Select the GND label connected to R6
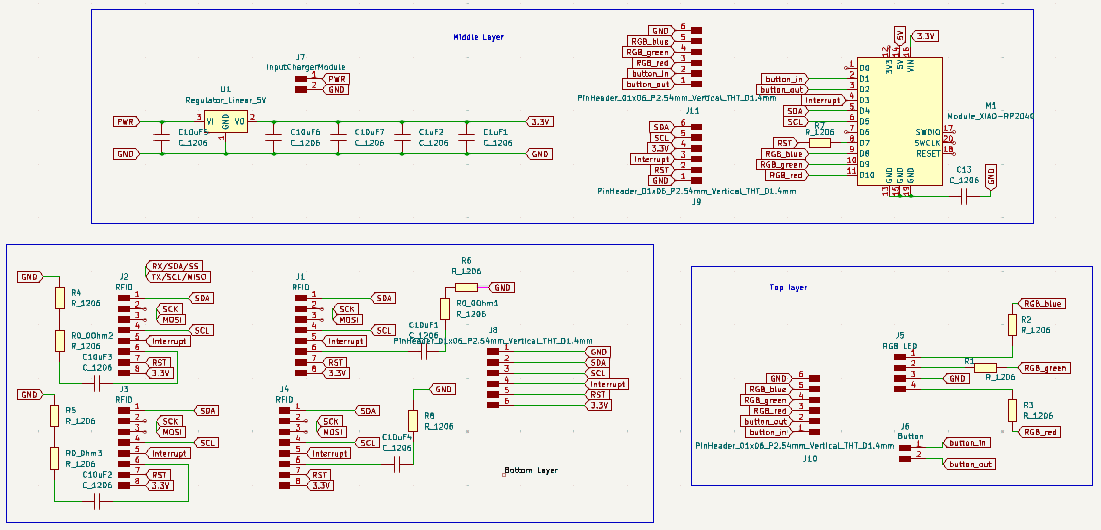Image resolution: width=1101 pixels, height=530 pixels. click(501, 287)
